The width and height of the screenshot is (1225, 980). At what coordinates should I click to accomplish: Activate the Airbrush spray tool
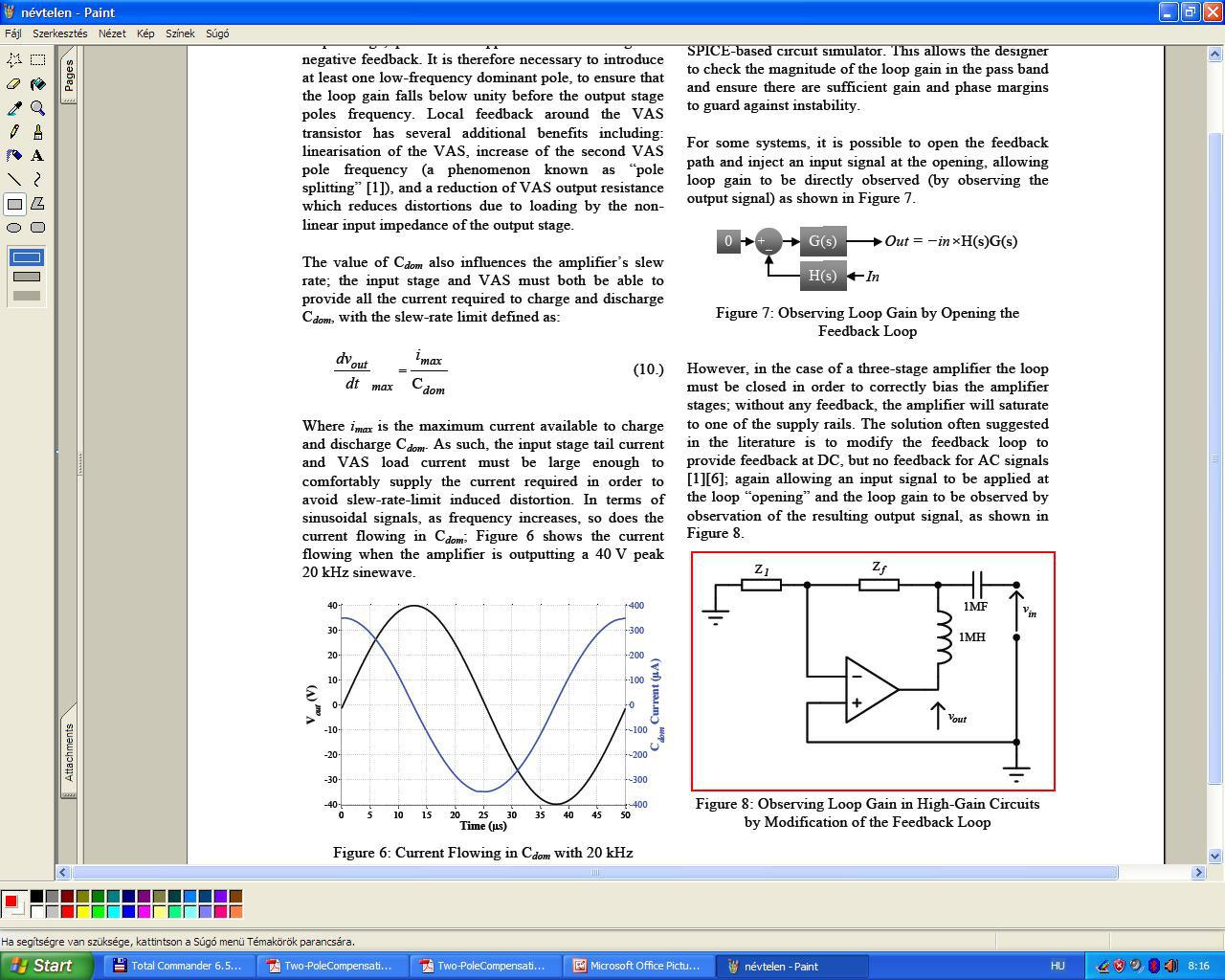point(14,156)
